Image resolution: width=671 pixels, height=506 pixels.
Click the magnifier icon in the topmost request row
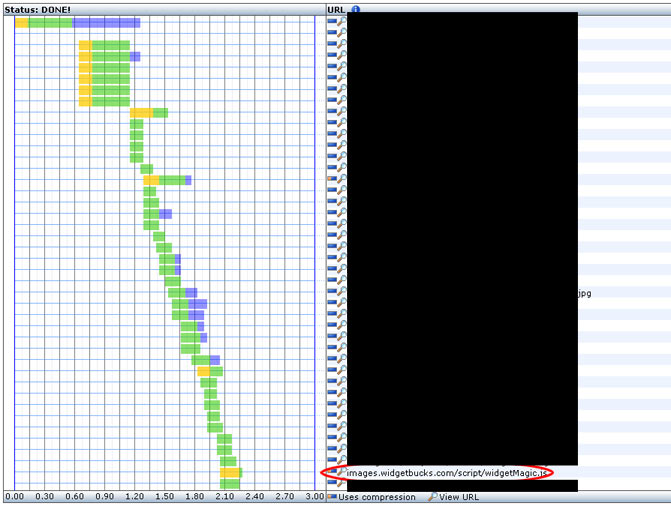341,21
